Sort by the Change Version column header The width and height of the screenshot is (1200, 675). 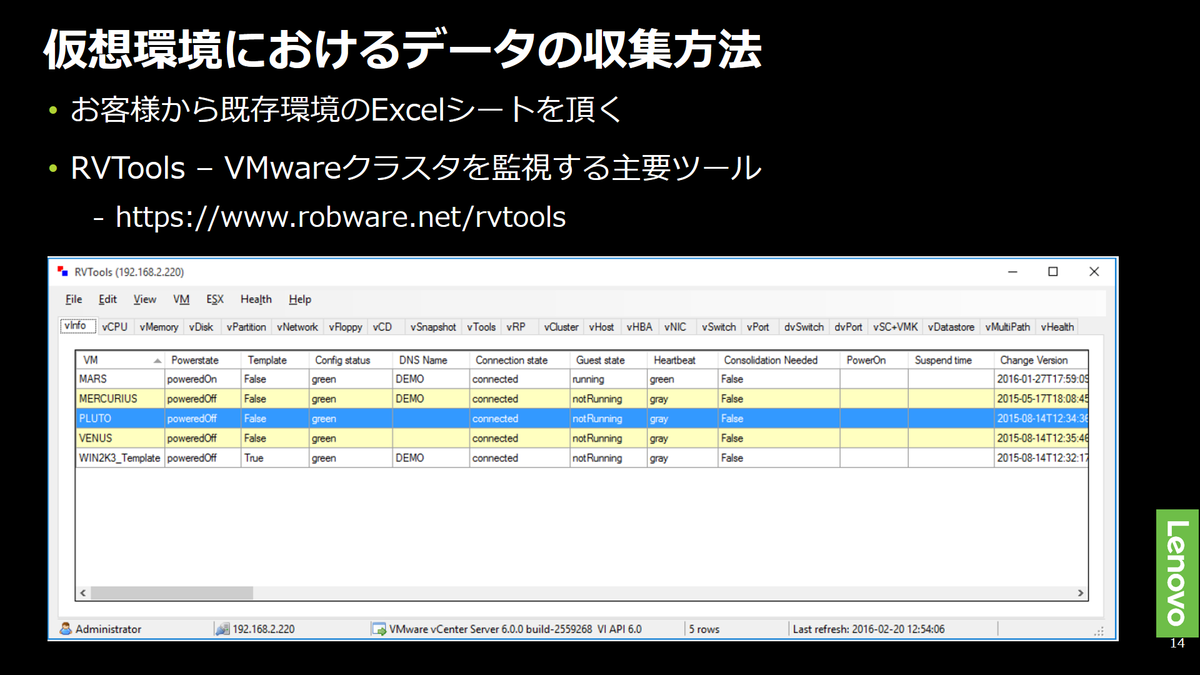pos(1040,360)
